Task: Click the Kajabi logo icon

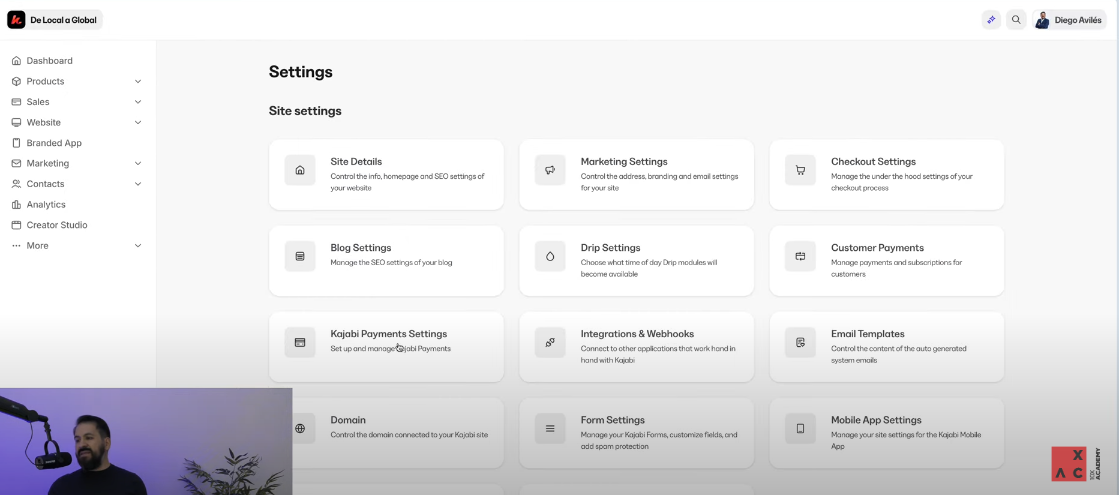Action: [16, 20]
